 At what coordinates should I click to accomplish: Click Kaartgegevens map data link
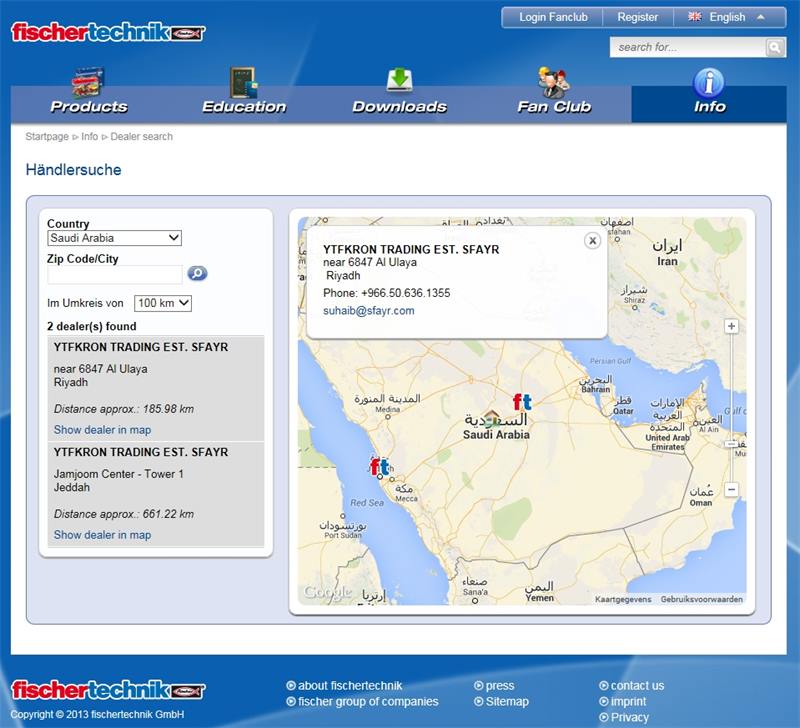click(623, 599)
